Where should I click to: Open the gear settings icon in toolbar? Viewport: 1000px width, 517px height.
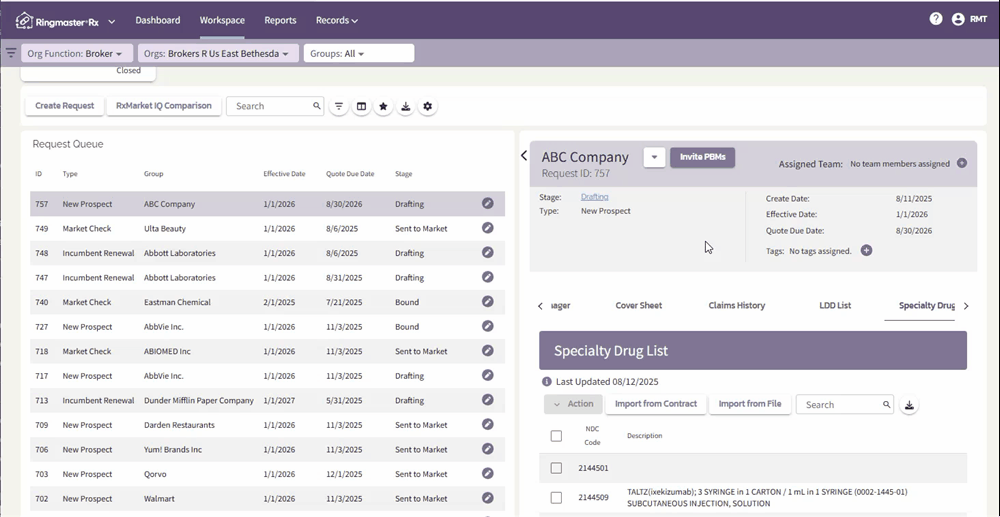point(427,106)
